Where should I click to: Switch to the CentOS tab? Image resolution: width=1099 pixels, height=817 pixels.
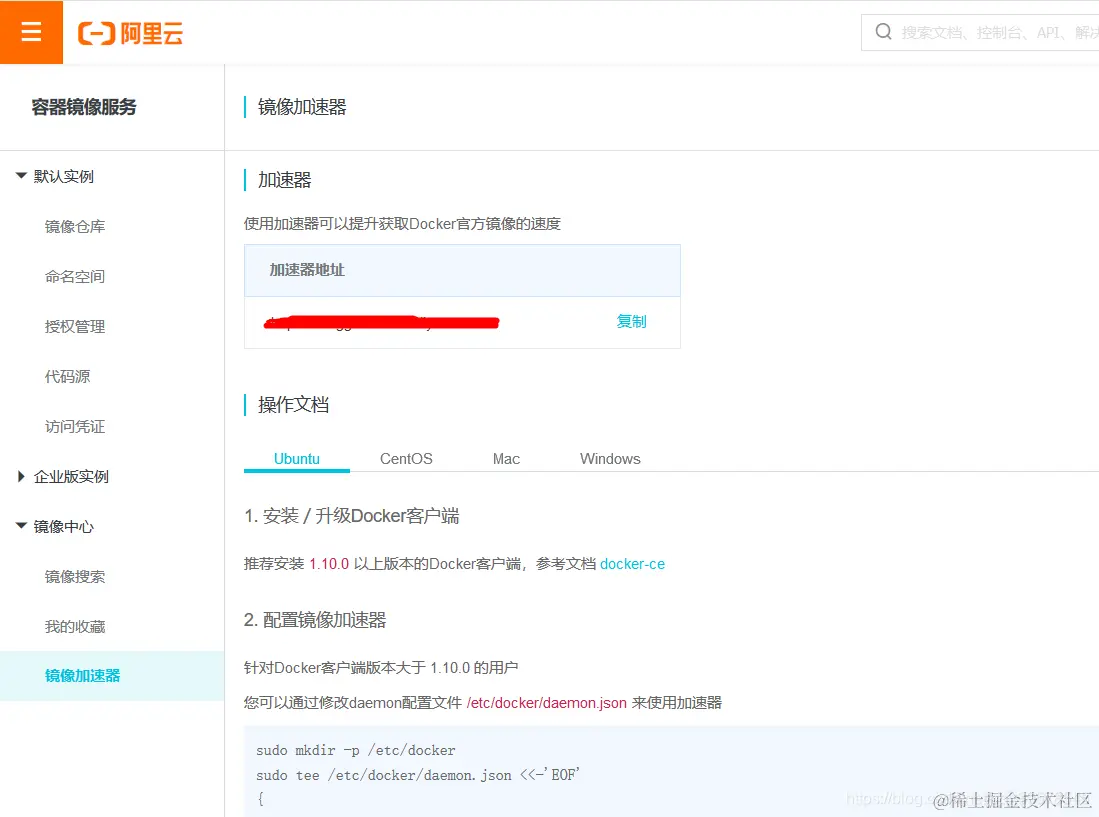pyautogui.click(x=406, y=459)
